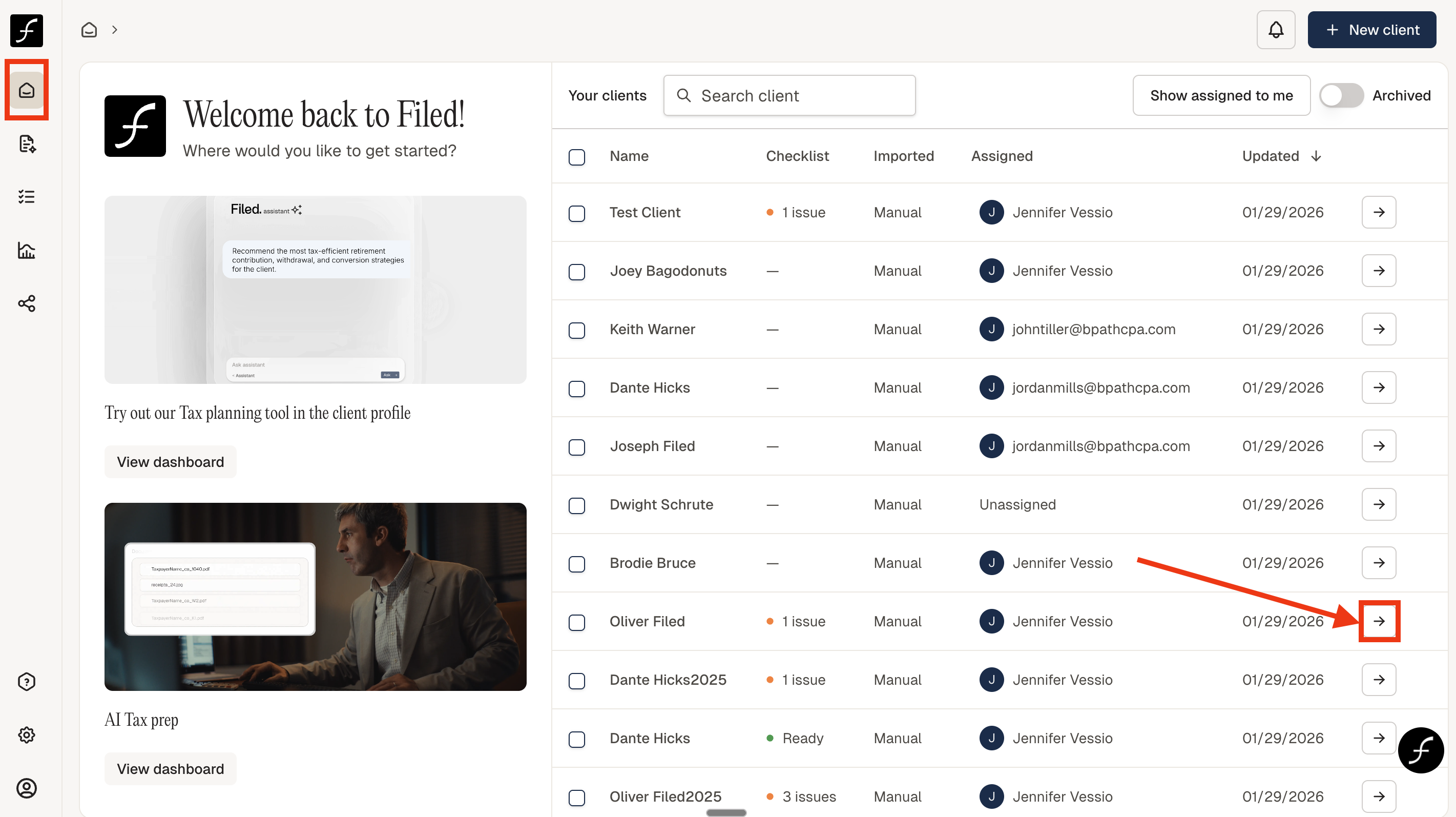Select the Brodie Bruce checkbox
This screenshot has width=1456, height=817.
coord(576,564)
